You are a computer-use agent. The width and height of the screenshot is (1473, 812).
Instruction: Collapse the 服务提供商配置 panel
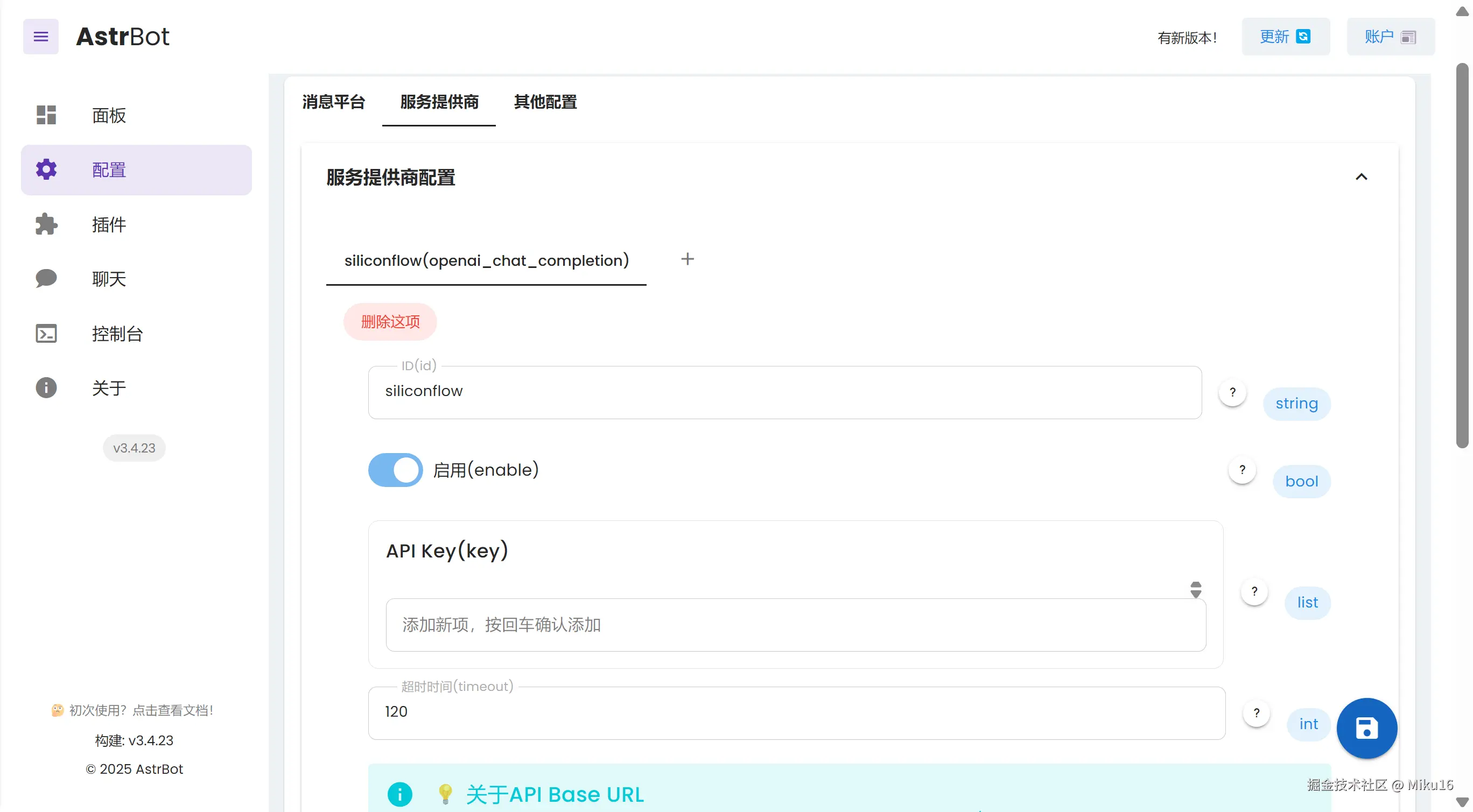[x=1361, y=177]
